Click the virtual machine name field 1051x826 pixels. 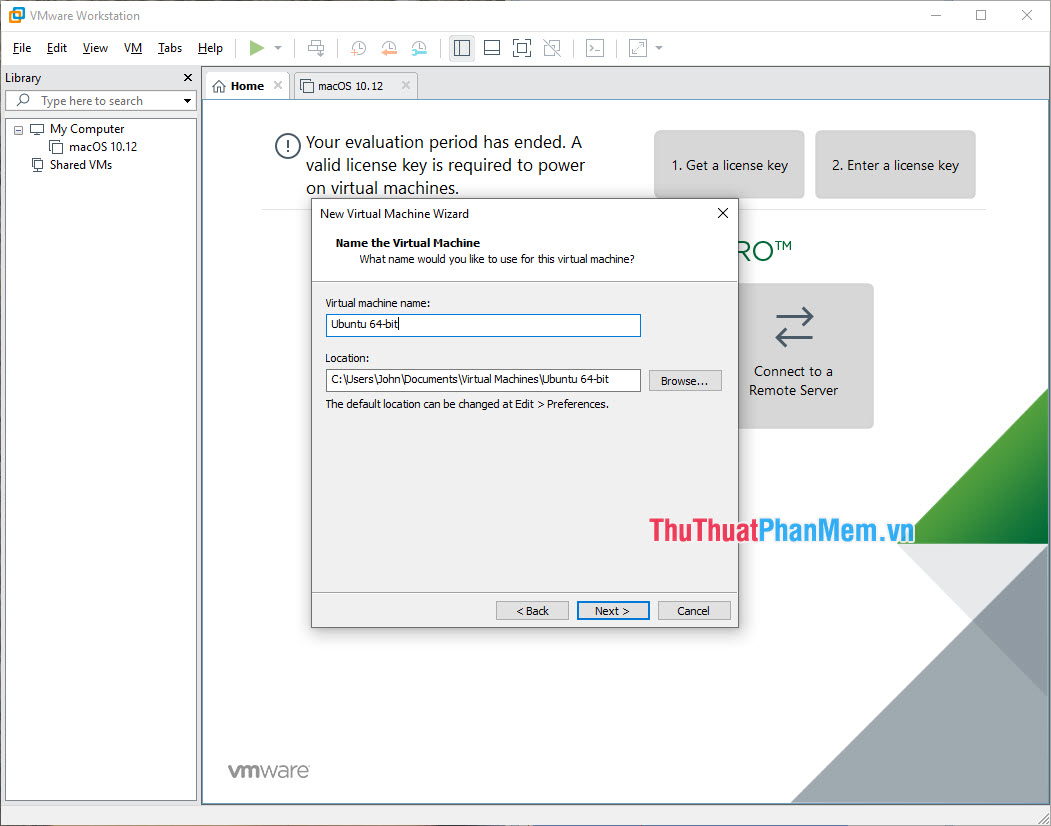[x=483, y=324]
